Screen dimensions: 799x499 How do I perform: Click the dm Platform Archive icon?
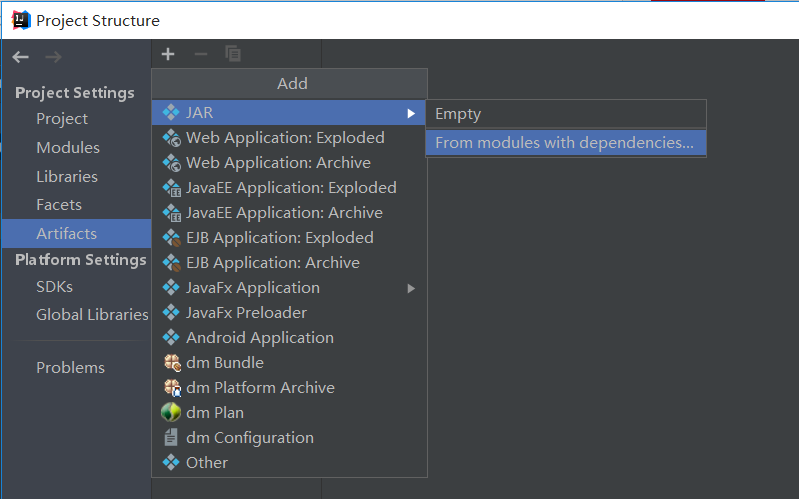click(x=172, y=388)
